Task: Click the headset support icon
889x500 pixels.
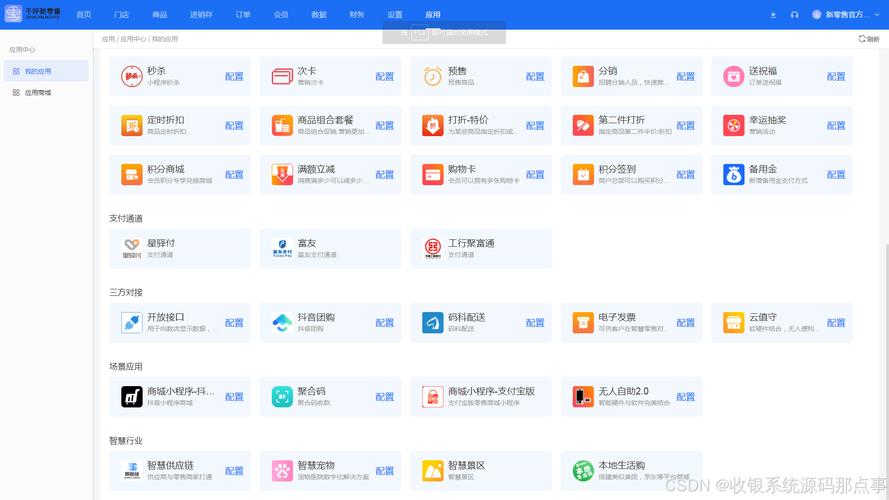Action: (794, 15)
